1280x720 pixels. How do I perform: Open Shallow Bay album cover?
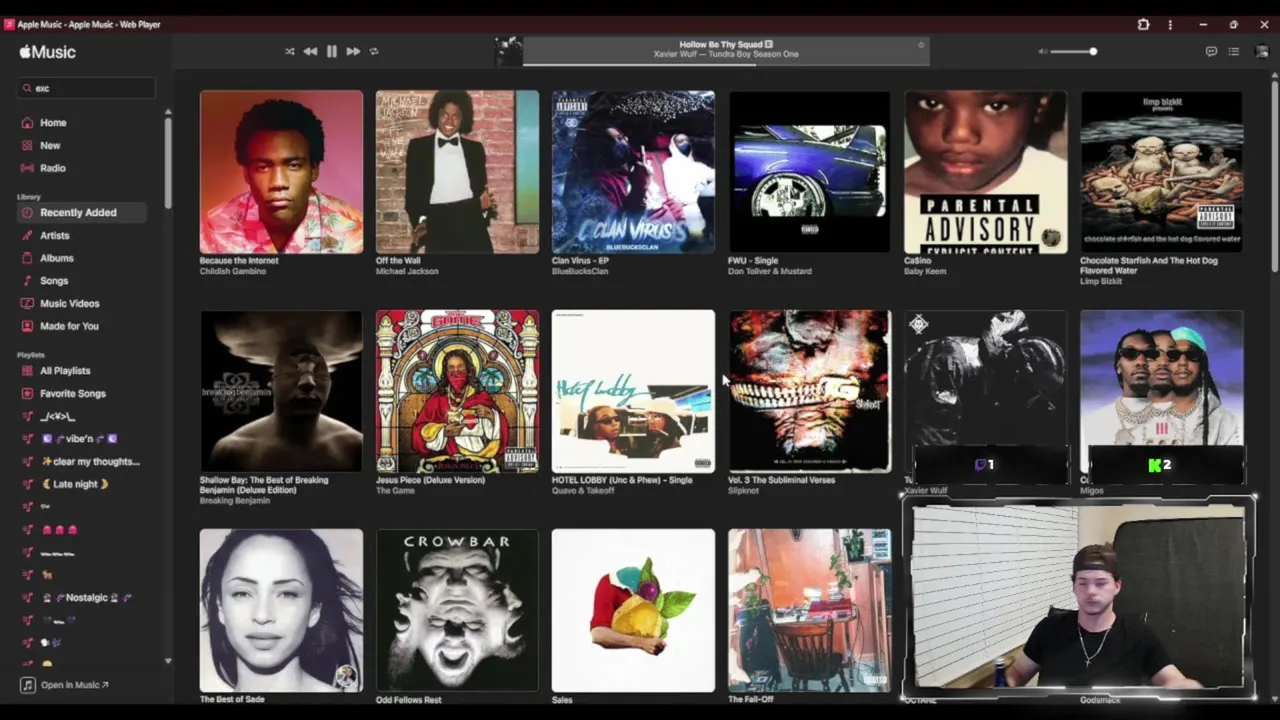pos(281,391)
